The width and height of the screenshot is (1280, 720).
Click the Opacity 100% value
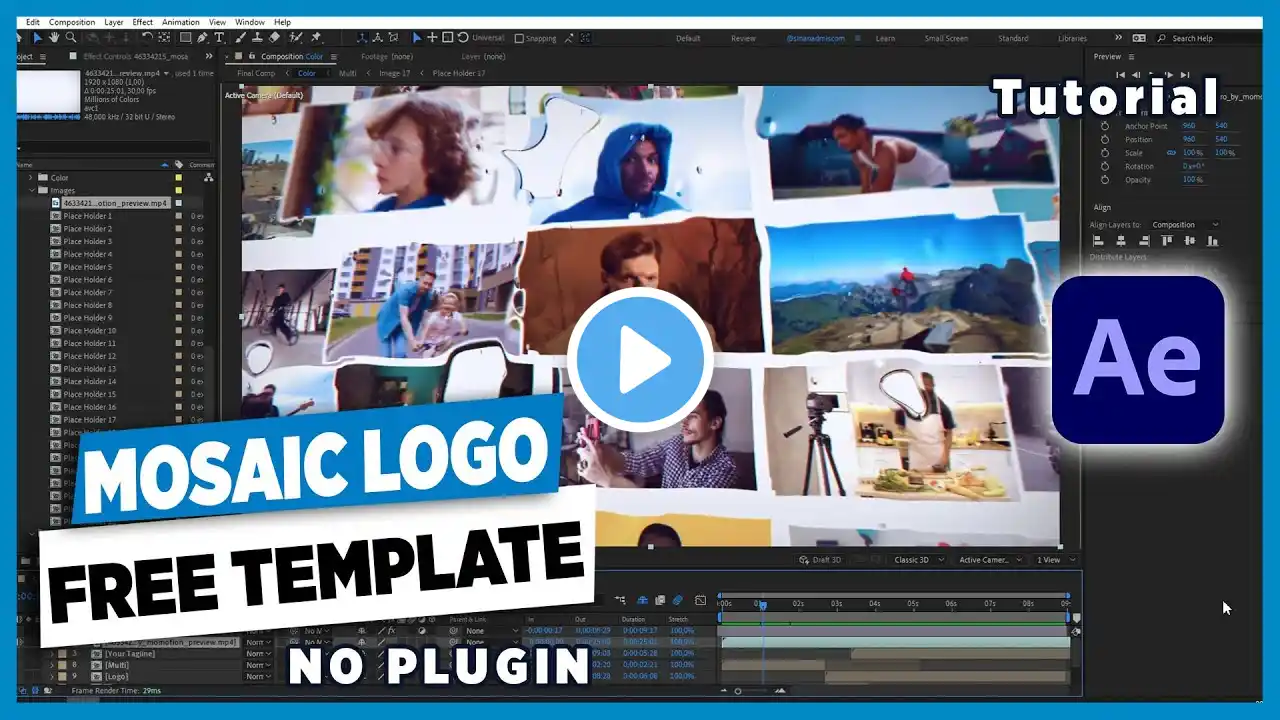click(1192, 180)
